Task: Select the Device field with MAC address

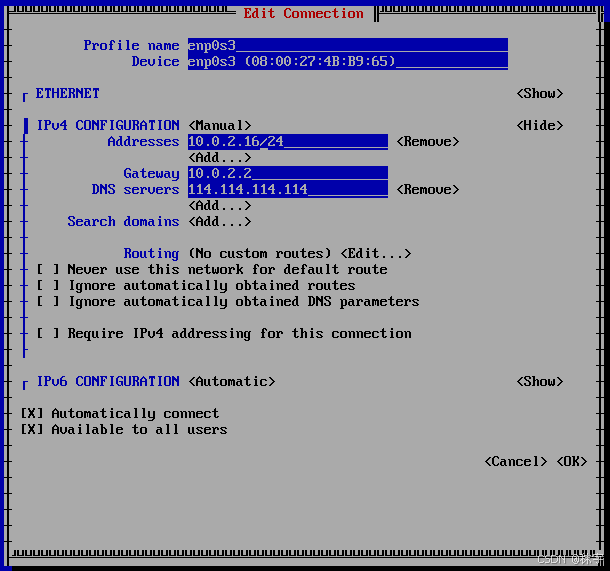Action: (x=347, y=61)
